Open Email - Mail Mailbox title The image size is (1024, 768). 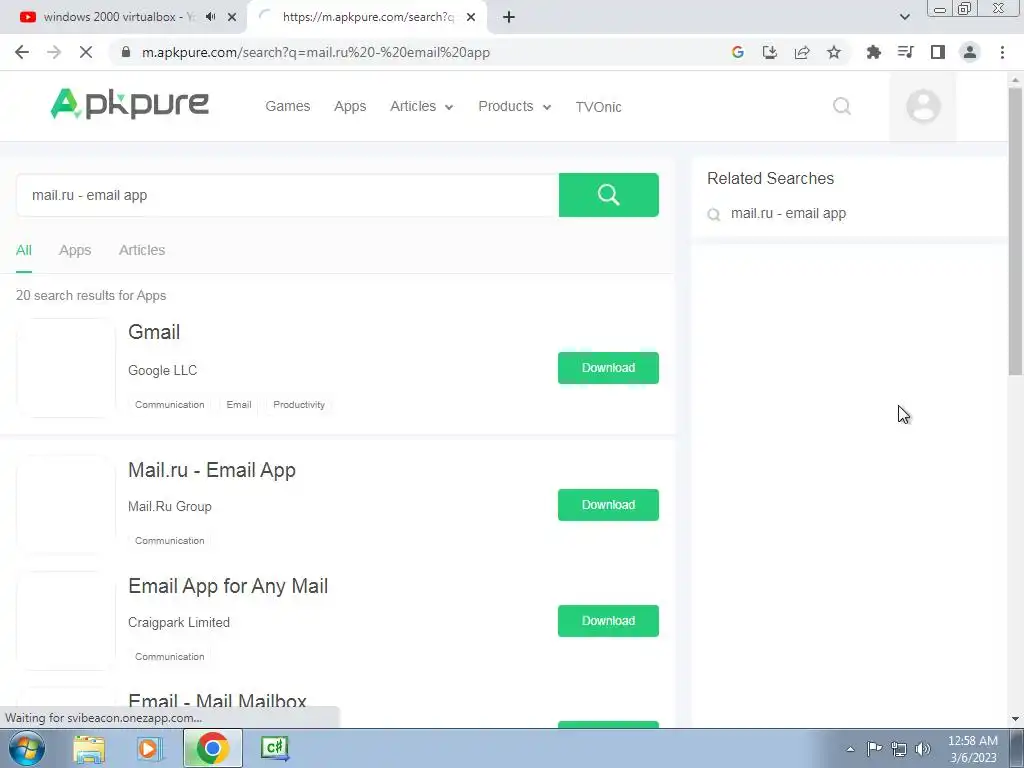pos(217,701)
